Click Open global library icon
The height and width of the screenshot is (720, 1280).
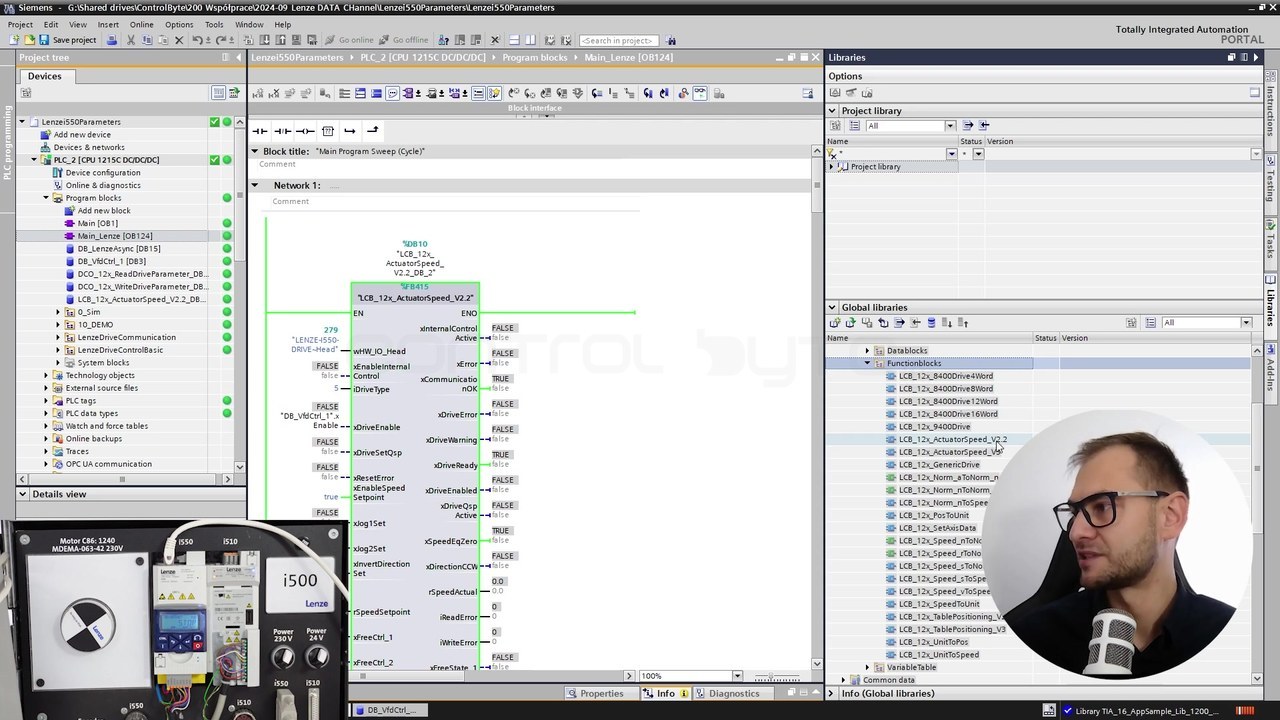pos(850,323)
